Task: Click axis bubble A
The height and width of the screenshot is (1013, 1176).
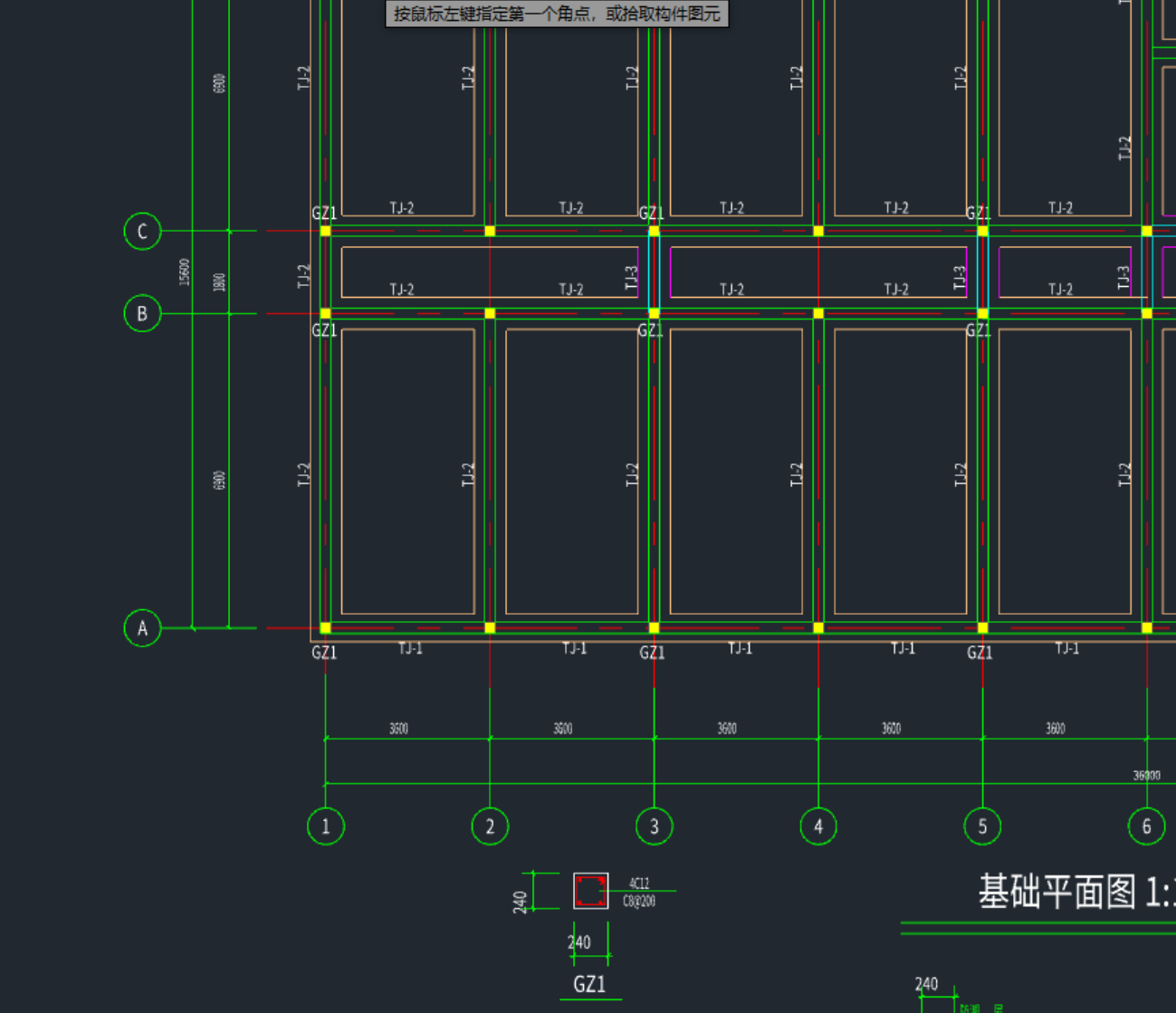Action: [x=142, y=627]
